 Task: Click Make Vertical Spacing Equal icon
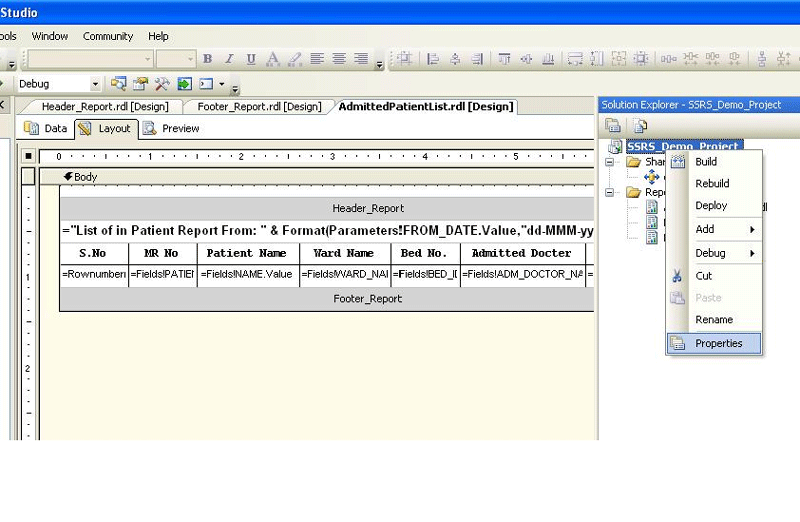point(762,59)
